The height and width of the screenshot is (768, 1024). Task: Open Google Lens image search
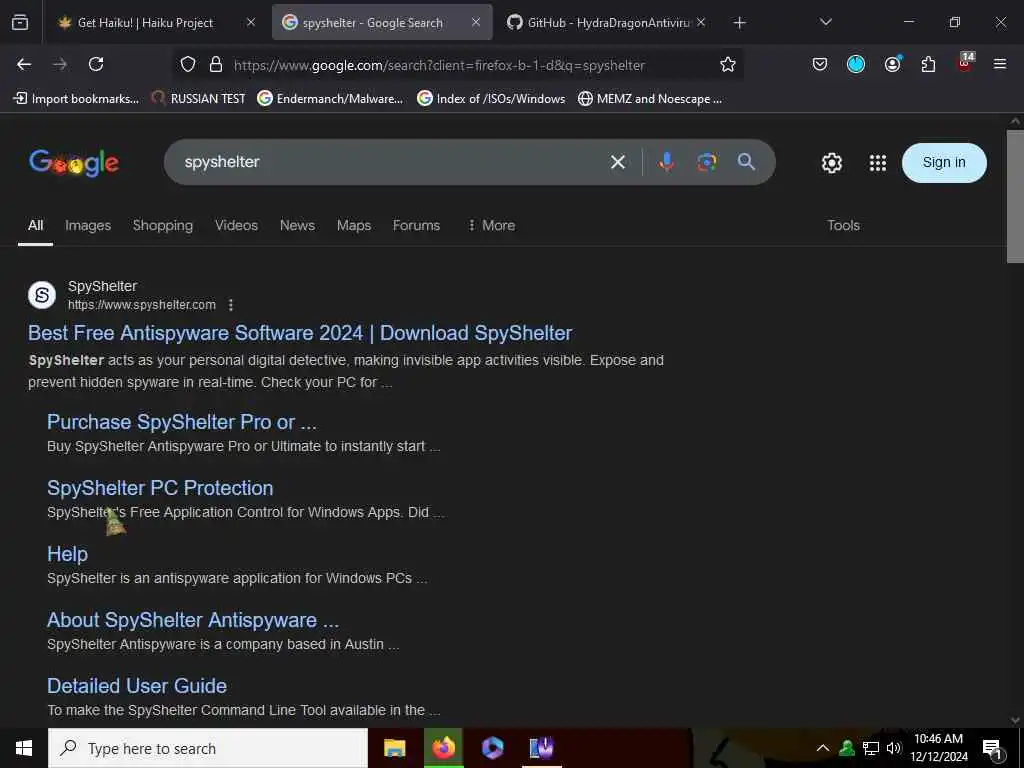pyautogui.click(x=707, y=162)
